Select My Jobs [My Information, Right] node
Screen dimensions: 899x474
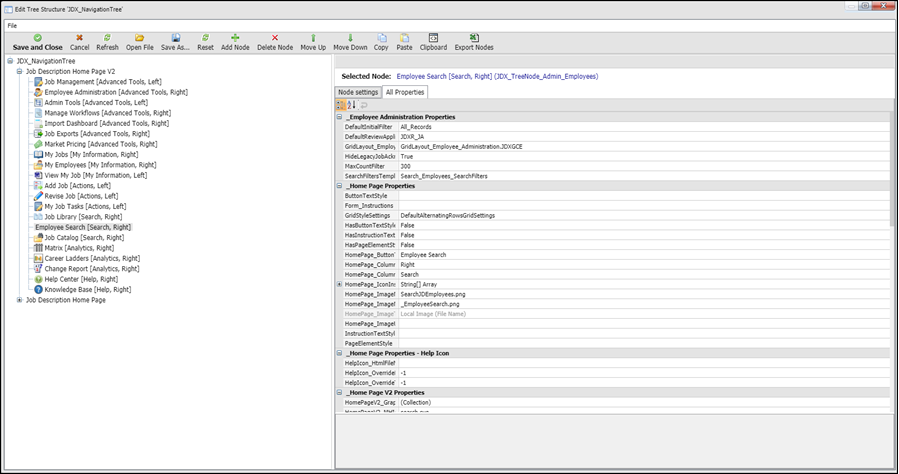(x=91, y=155)
